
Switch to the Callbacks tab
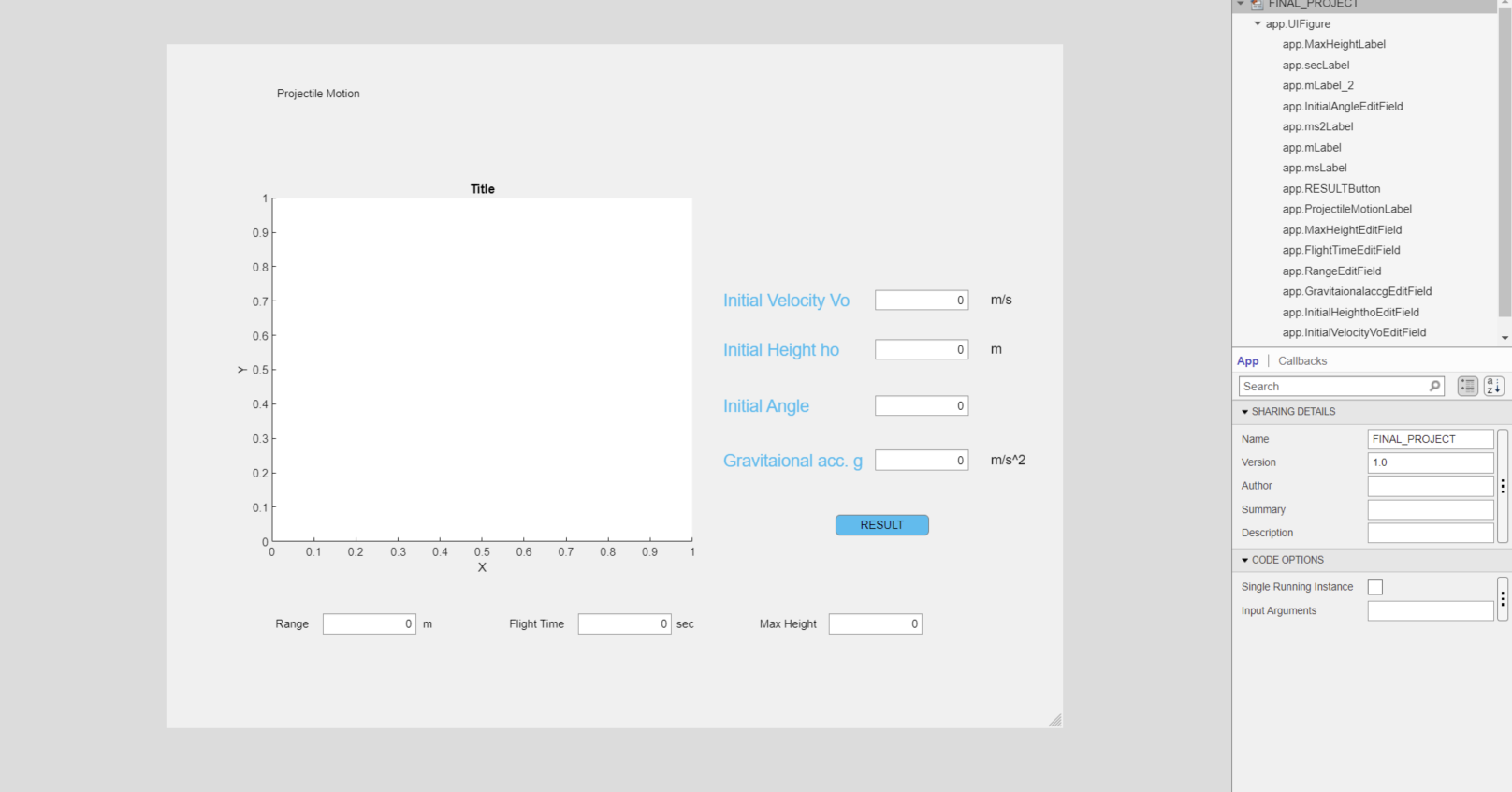(1302, 360)
